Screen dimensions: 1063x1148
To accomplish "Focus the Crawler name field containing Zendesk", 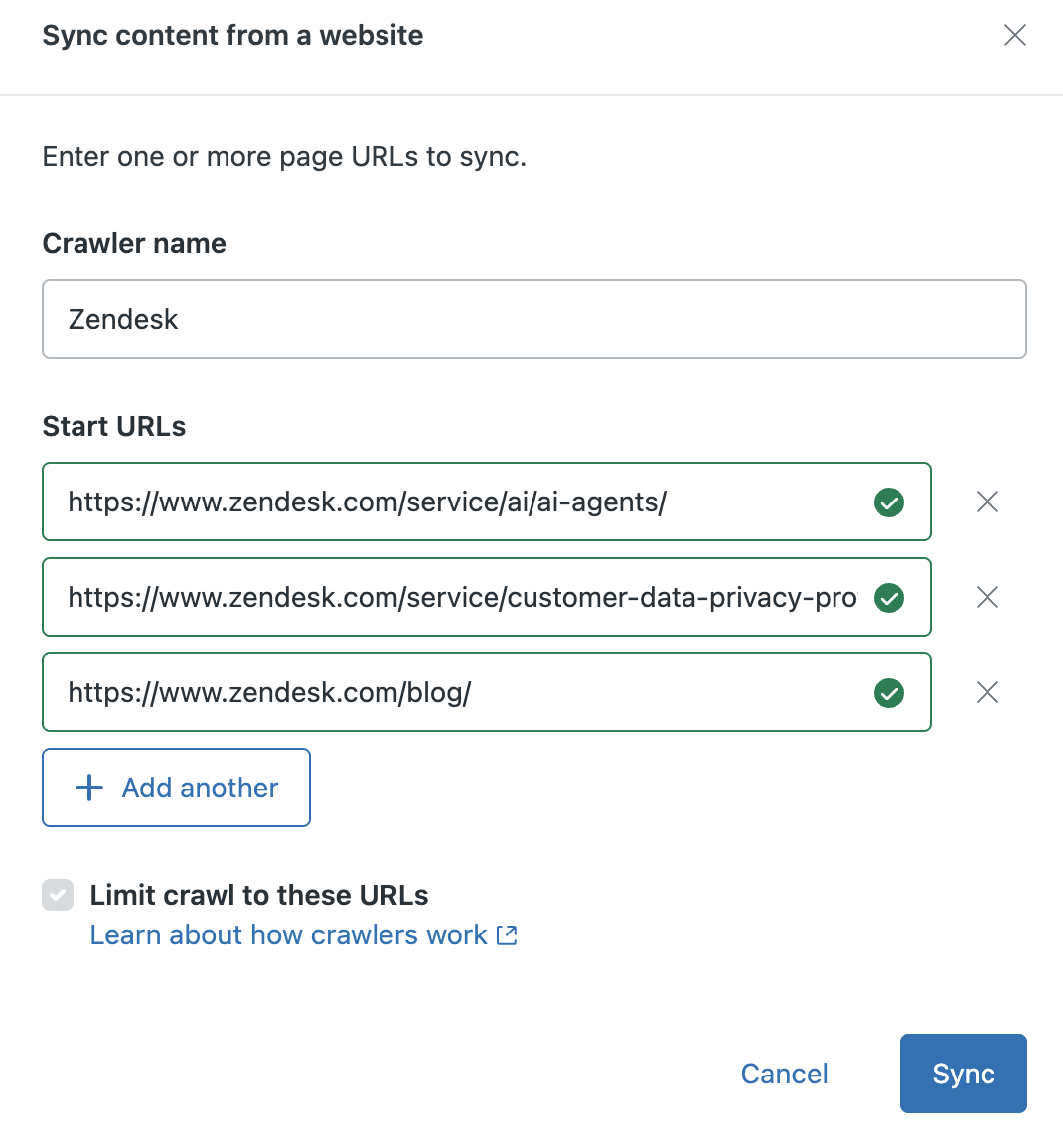I will point(533,319).
